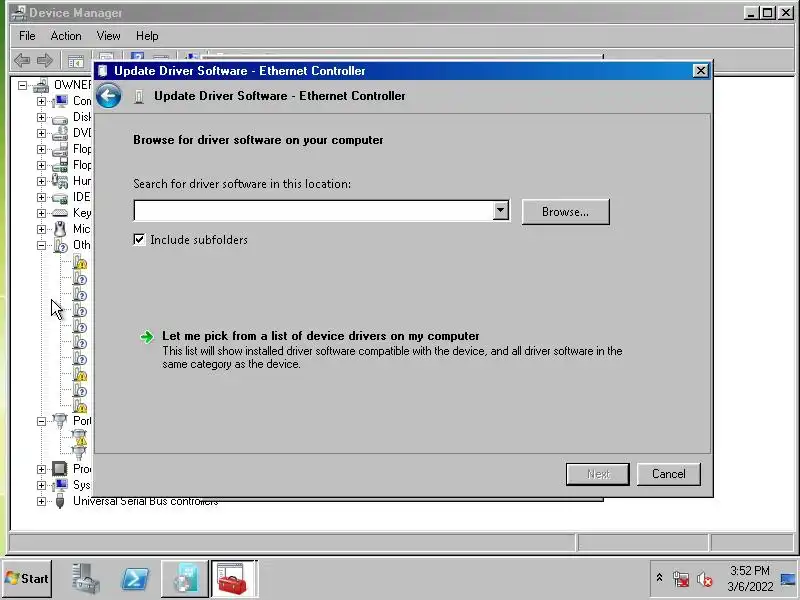Expand the Processors tree node
Screen dimensions: 800x600
click(x=41, y=468)
